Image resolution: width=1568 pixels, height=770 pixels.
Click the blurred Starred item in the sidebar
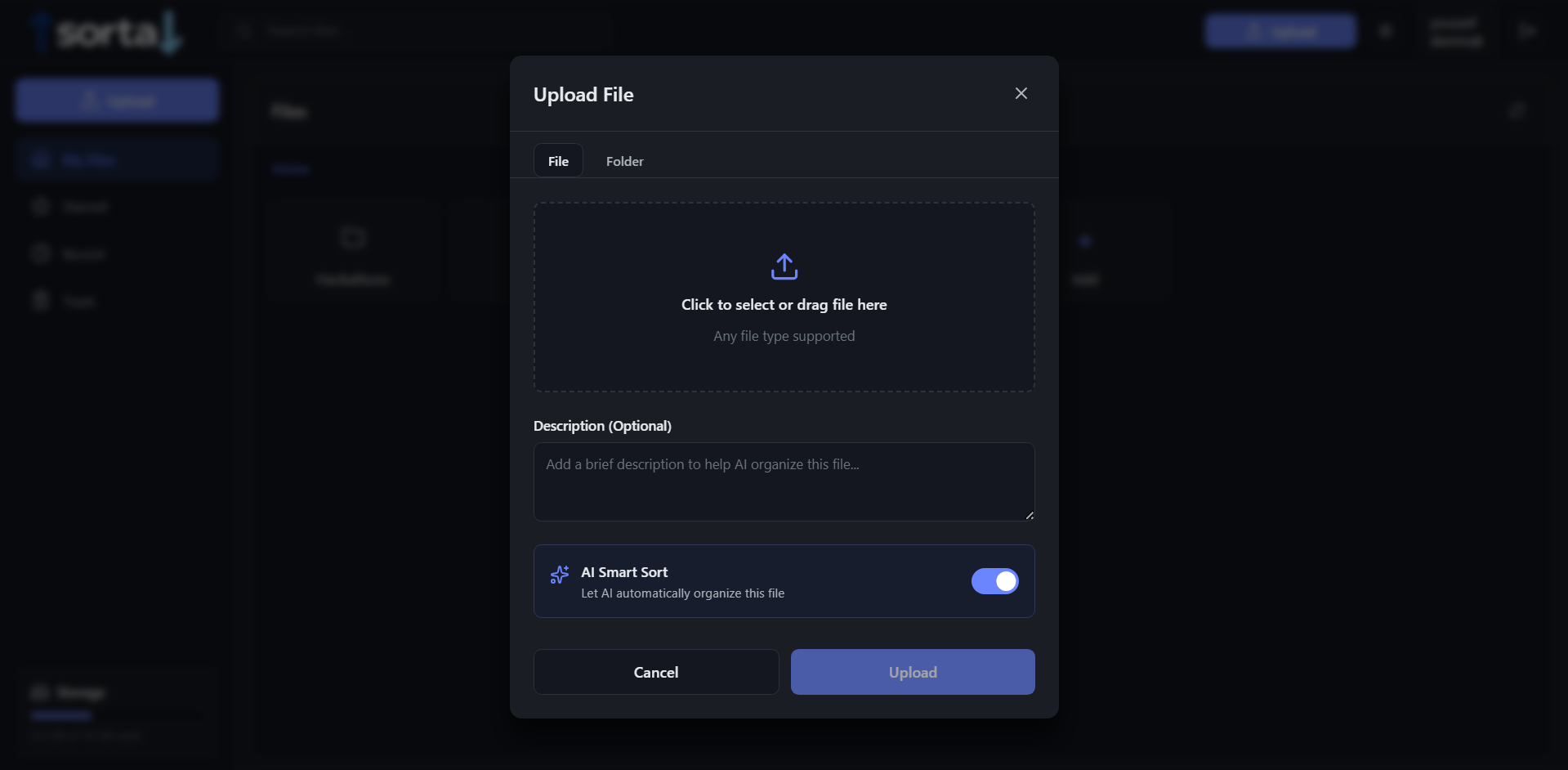(117, 207)
